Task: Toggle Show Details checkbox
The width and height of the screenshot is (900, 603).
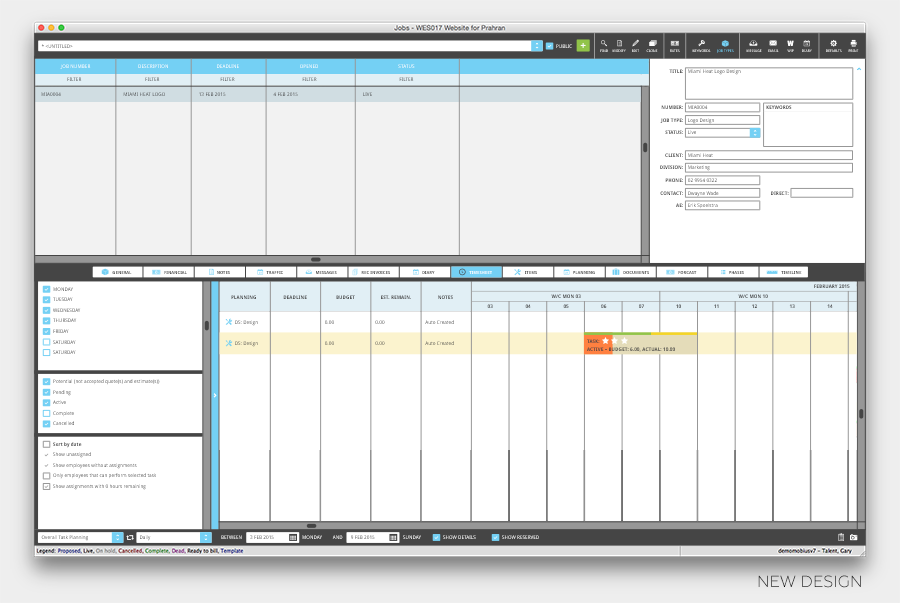Action: [436, 538]
